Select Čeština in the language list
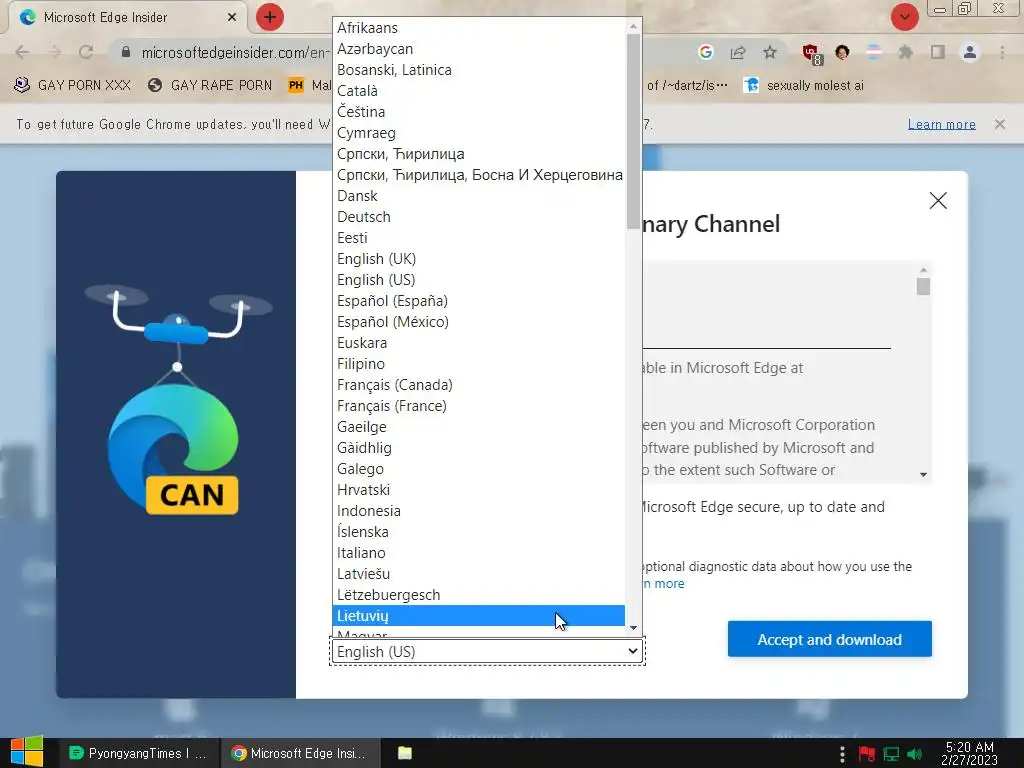1024x768 pixels. 479,112
